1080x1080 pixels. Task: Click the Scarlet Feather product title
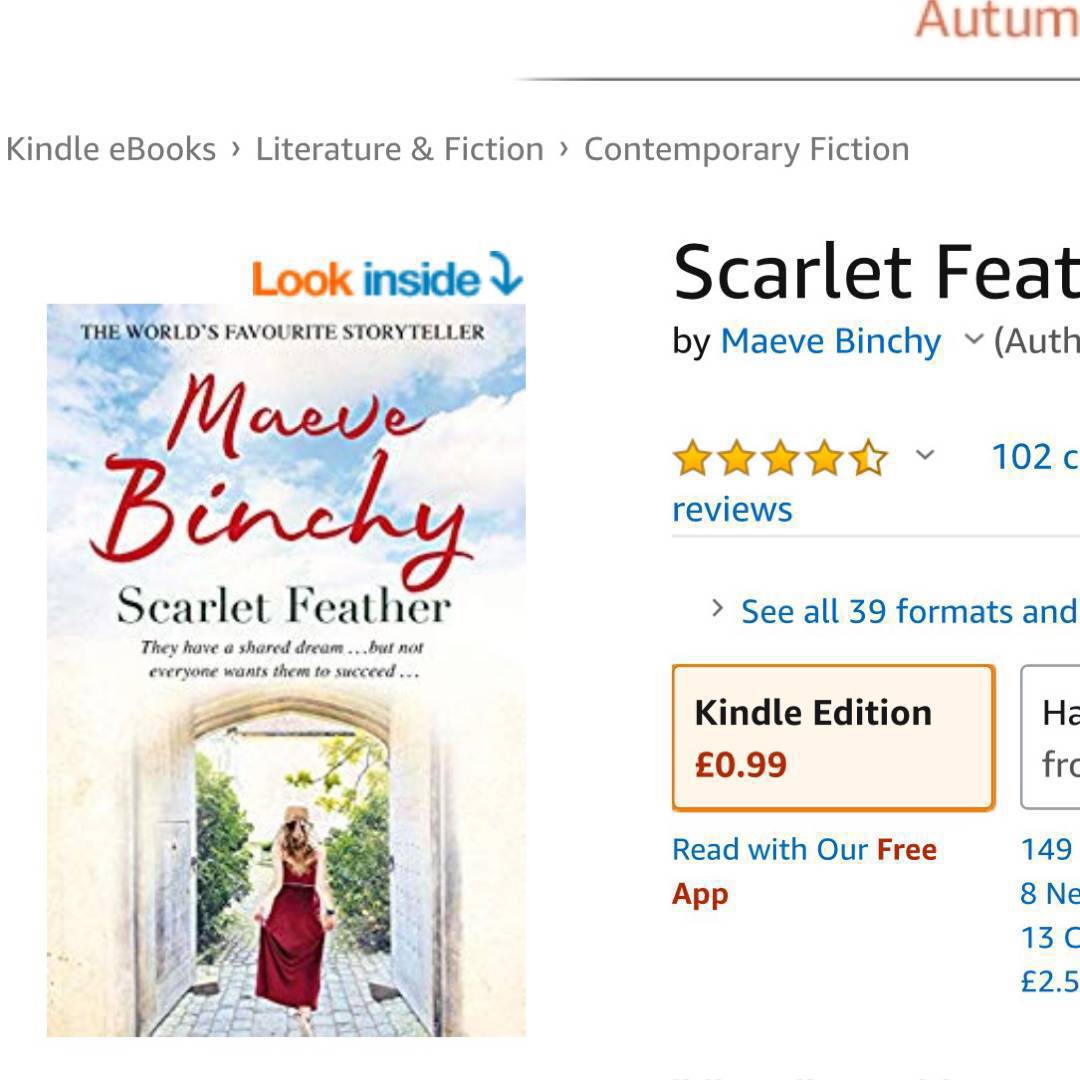[x=875, y=273]
